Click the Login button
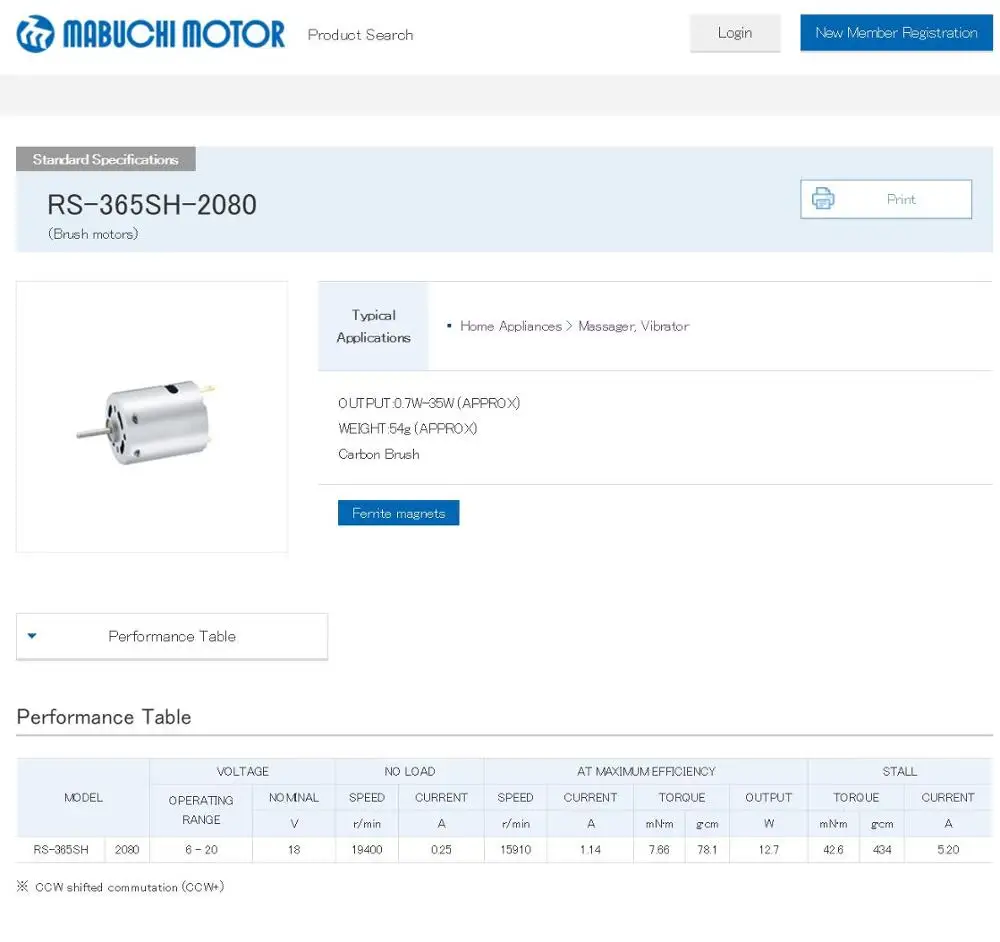The width and height of the screenshot is (1000, 942). point(735,33)
